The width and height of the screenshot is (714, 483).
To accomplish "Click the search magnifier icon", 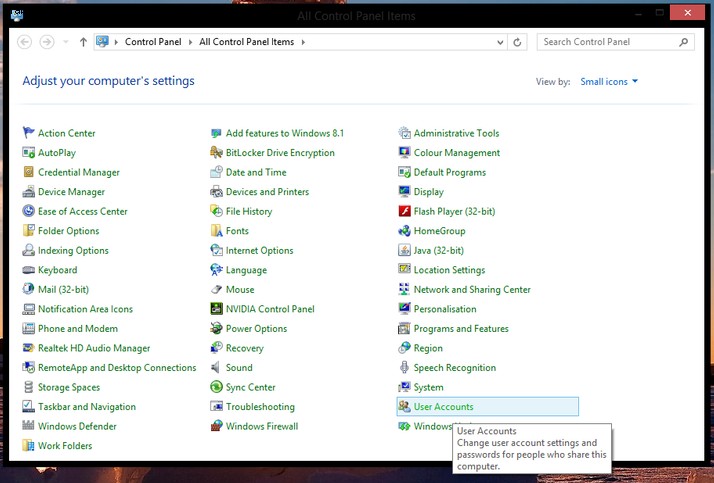I will (683, 42).
